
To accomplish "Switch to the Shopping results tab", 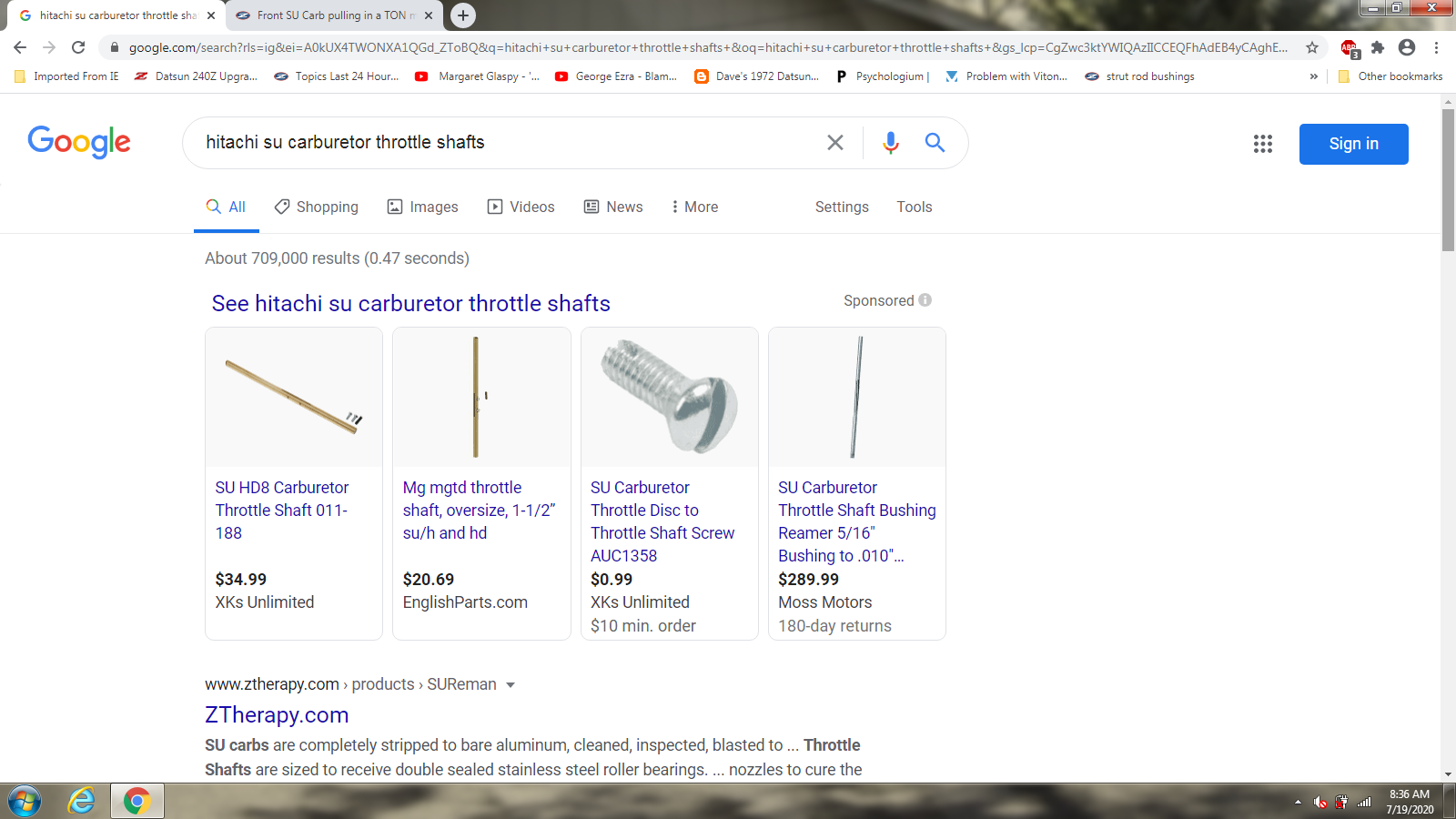I will (x=317, y=207).
